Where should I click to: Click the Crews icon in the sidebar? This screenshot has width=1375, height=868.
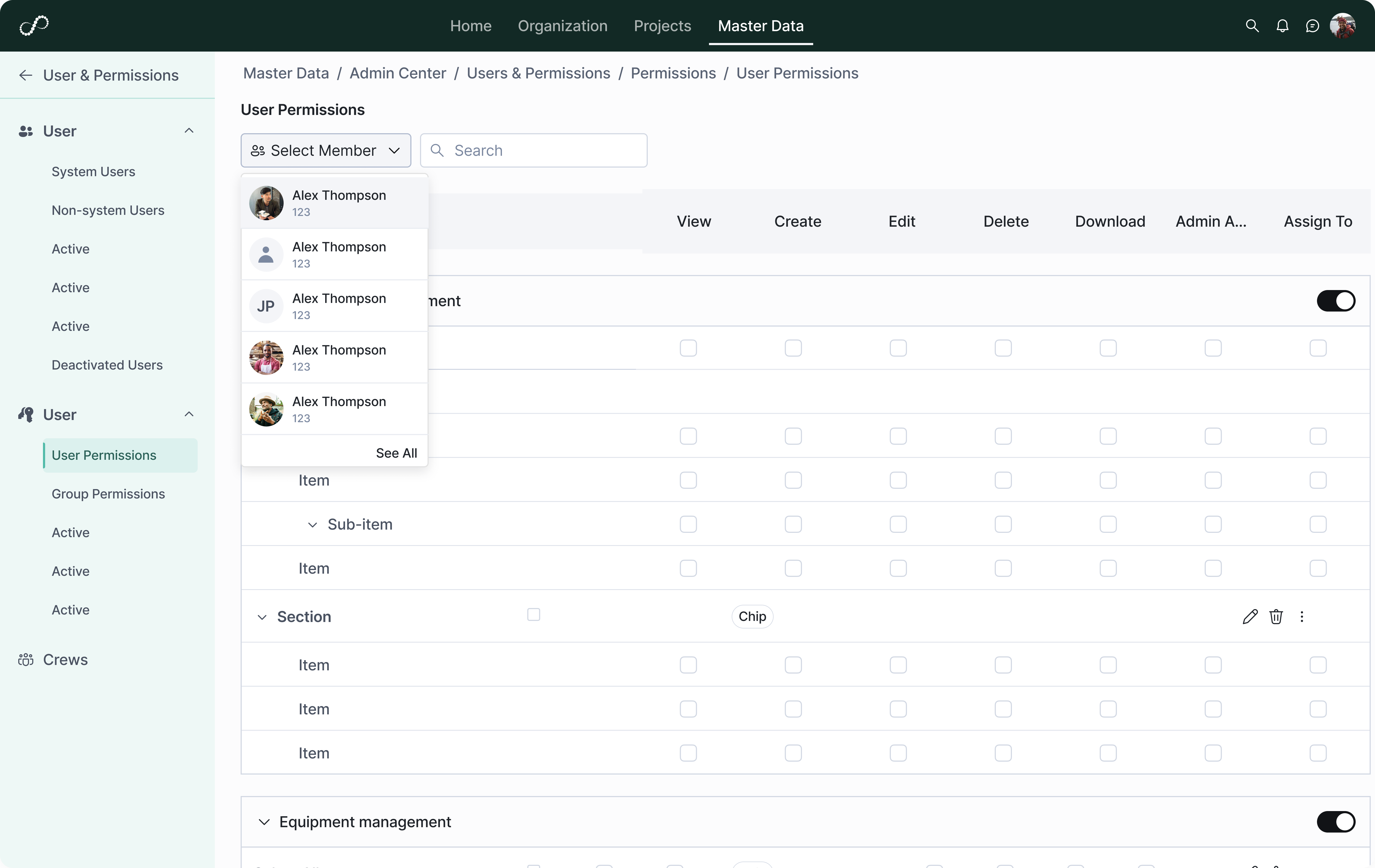point(26,660)
